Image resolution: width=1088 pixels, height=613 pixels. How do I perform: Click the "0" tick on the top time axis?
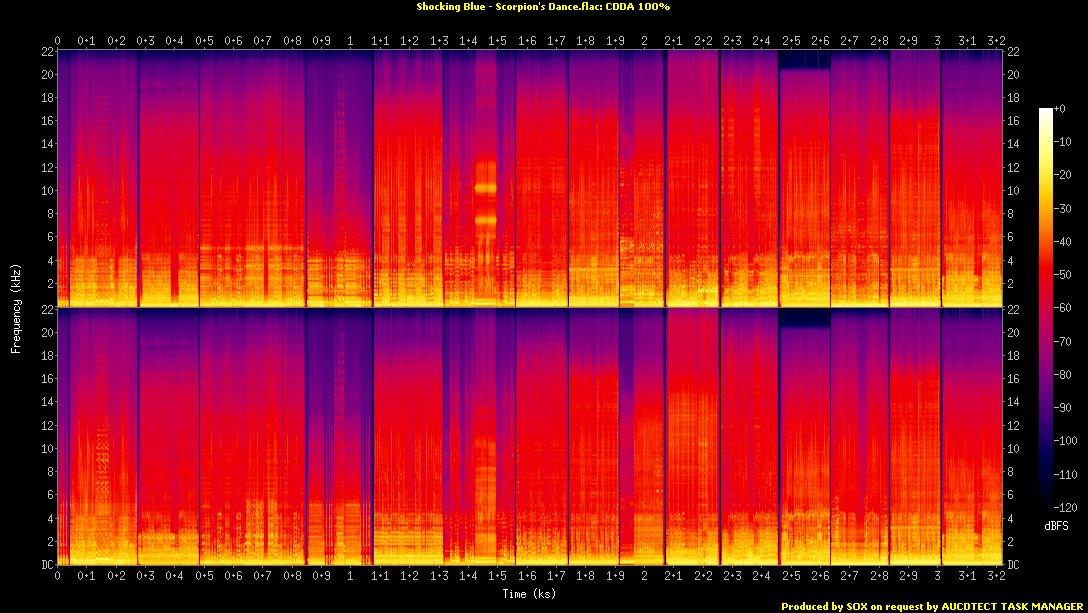click(58, 41)
